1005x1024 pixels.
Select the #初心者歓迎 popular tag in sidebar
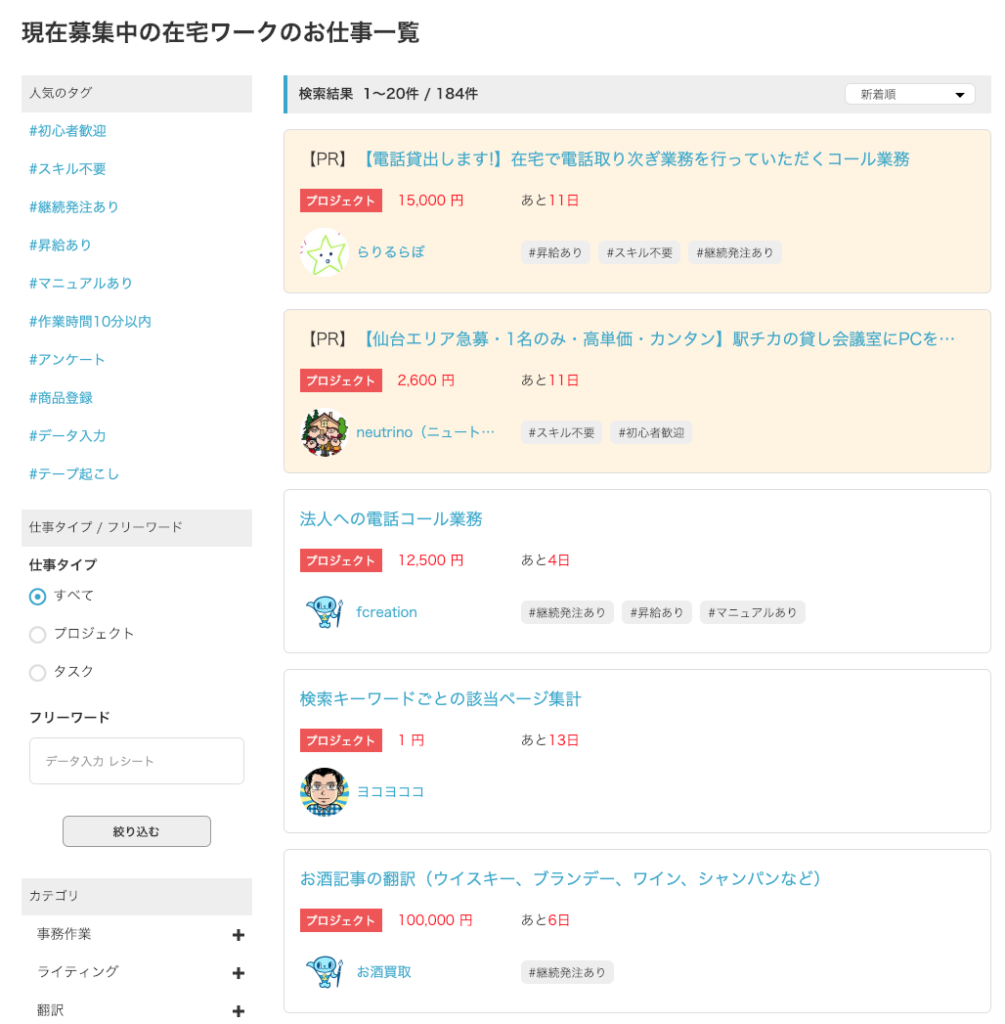click(x=68, y=131)
